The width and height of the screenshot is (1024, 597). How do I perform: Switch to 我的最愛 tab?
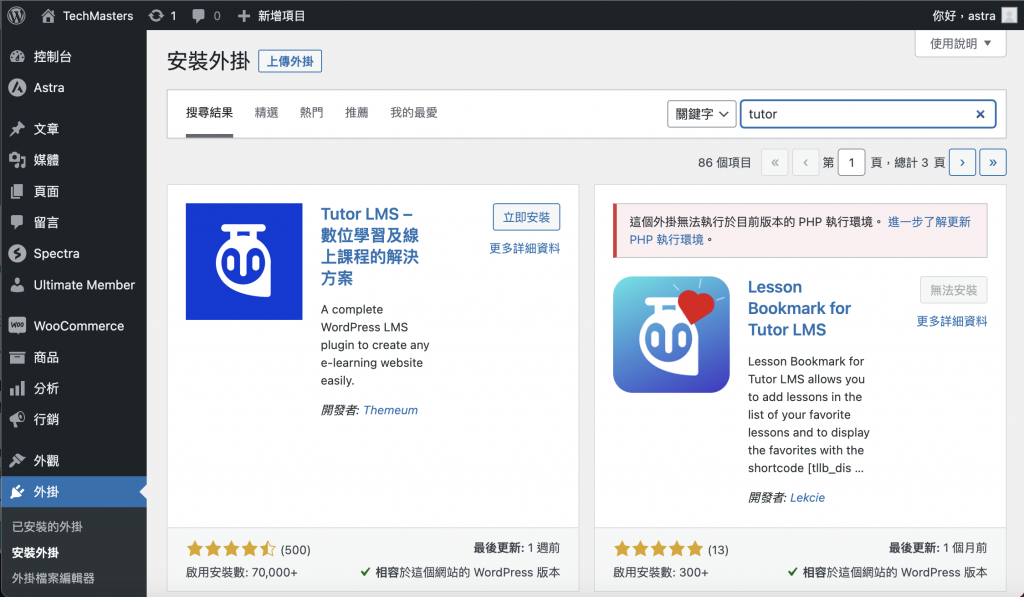[x=413, y=113]
